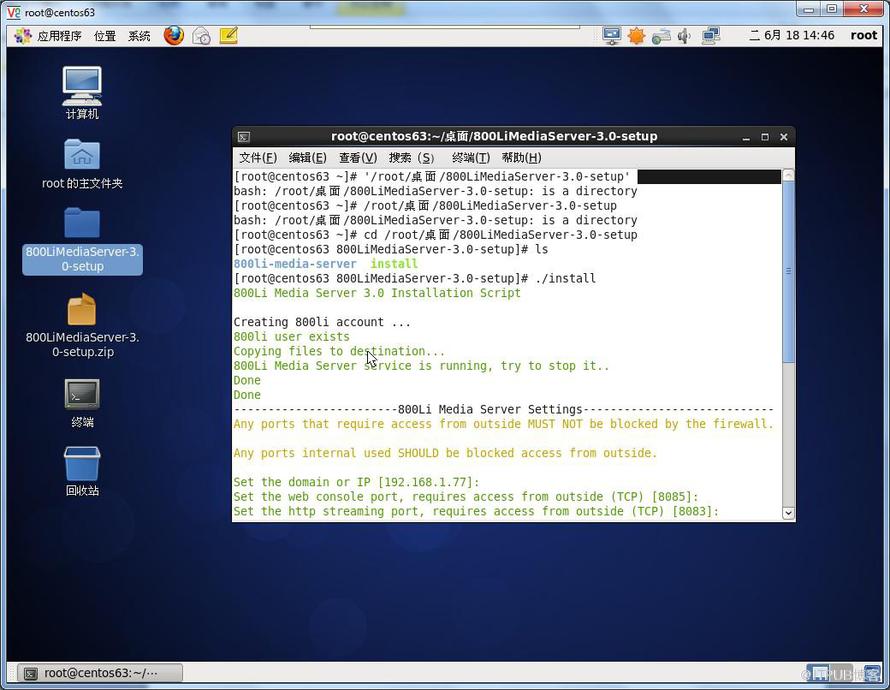Click the network connection tray icon
Screen dimensions: 890x690
(x=710, y=36)
